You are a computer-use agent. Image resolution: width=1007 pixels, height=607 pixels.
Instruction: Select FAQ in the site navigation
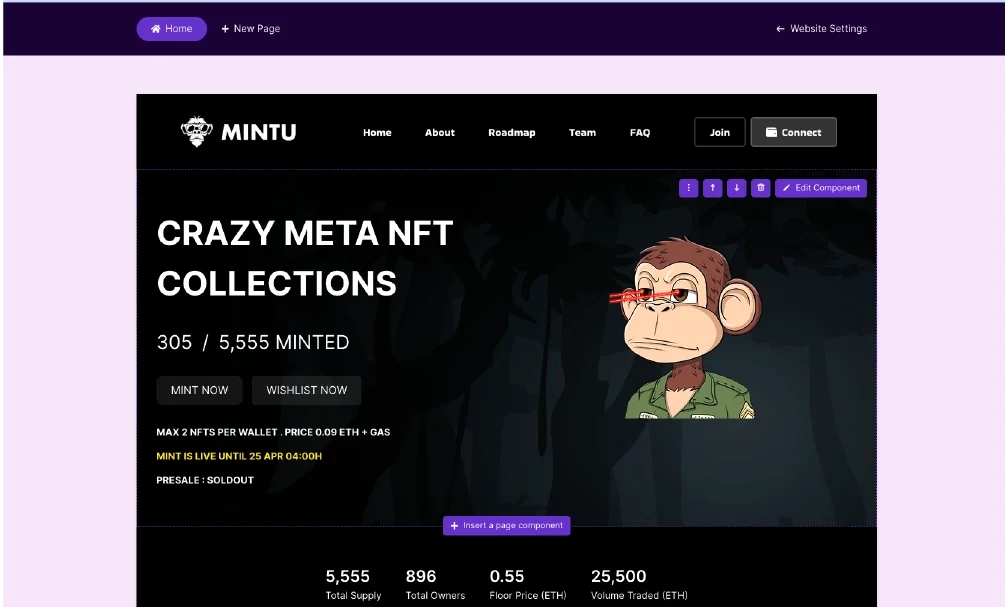pyautogui.click(x=640, y=132)
